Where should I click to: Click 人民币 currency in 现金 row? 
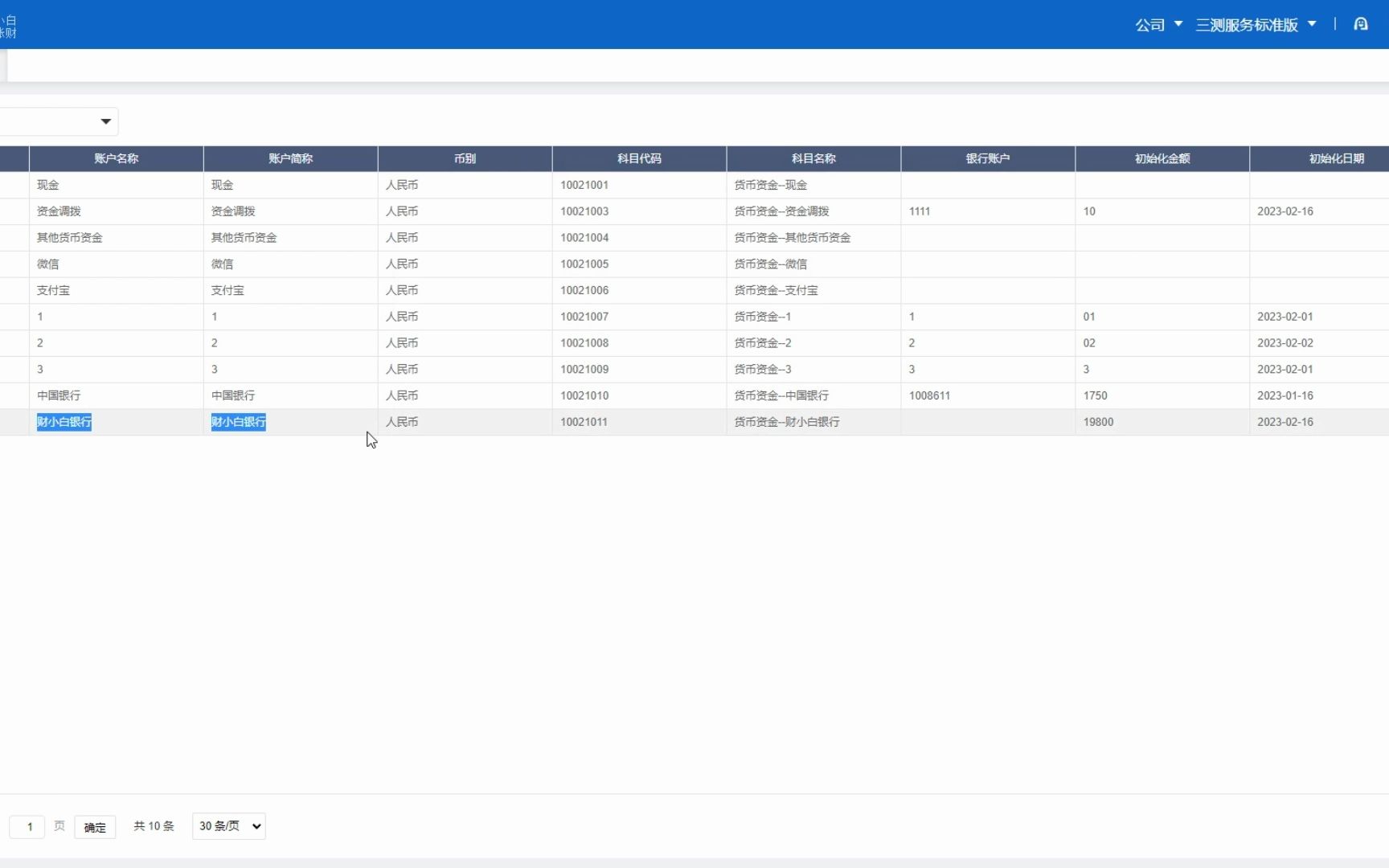[x=402, y=185]
